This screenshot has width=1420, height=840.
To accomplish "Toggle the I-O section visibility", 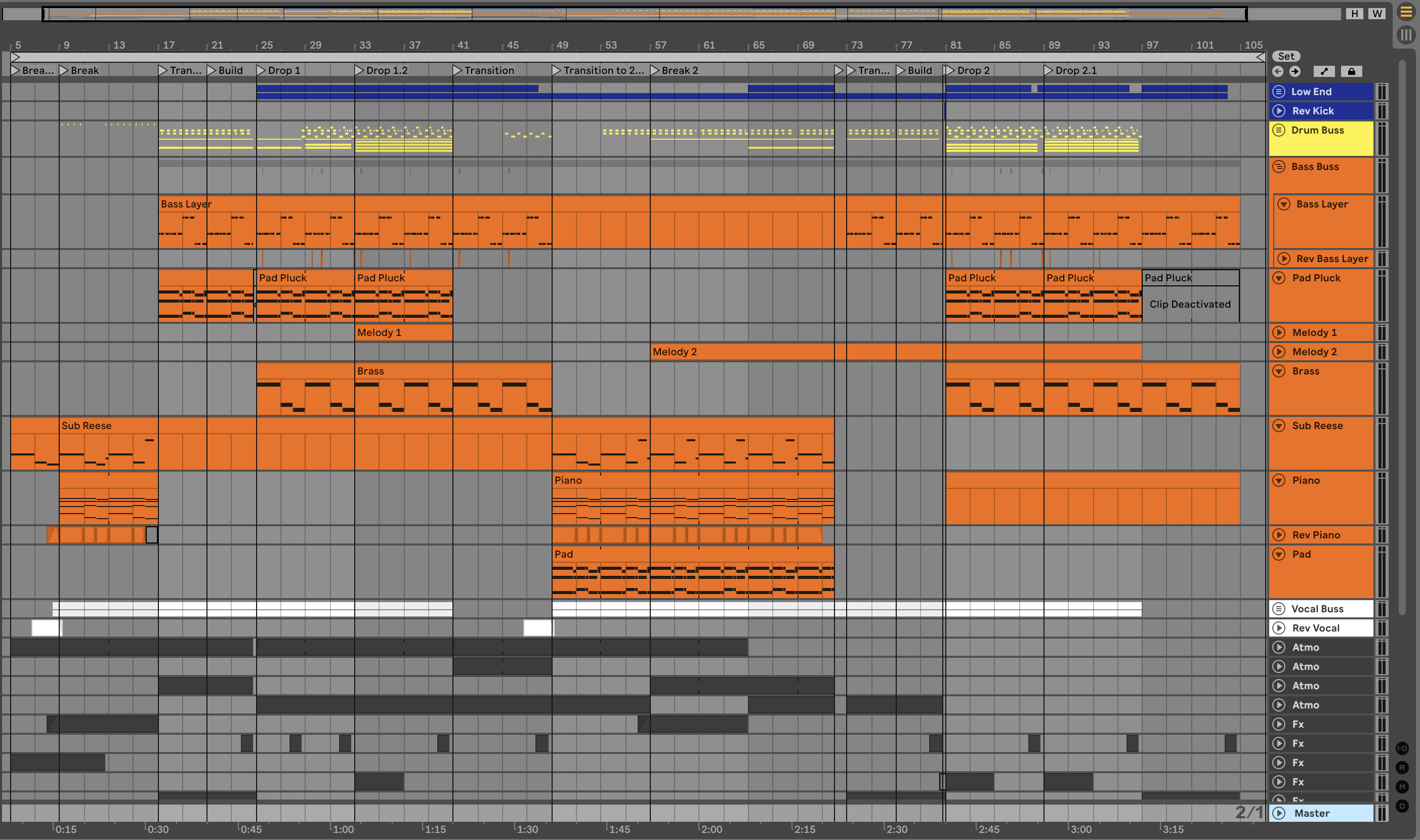I will tap(1402, 748).
